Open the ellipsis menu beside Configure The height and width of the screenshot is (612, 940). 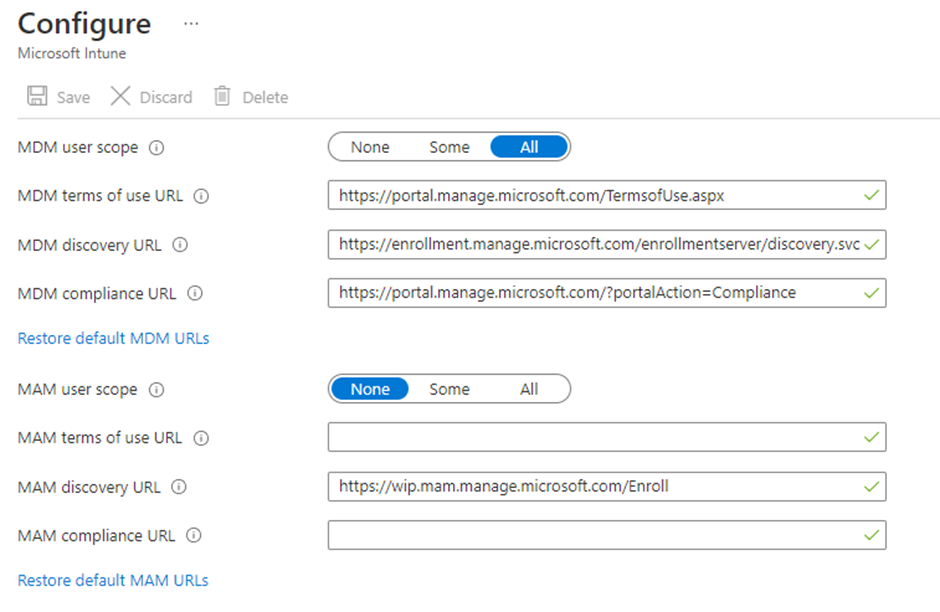tap(191, 24)
